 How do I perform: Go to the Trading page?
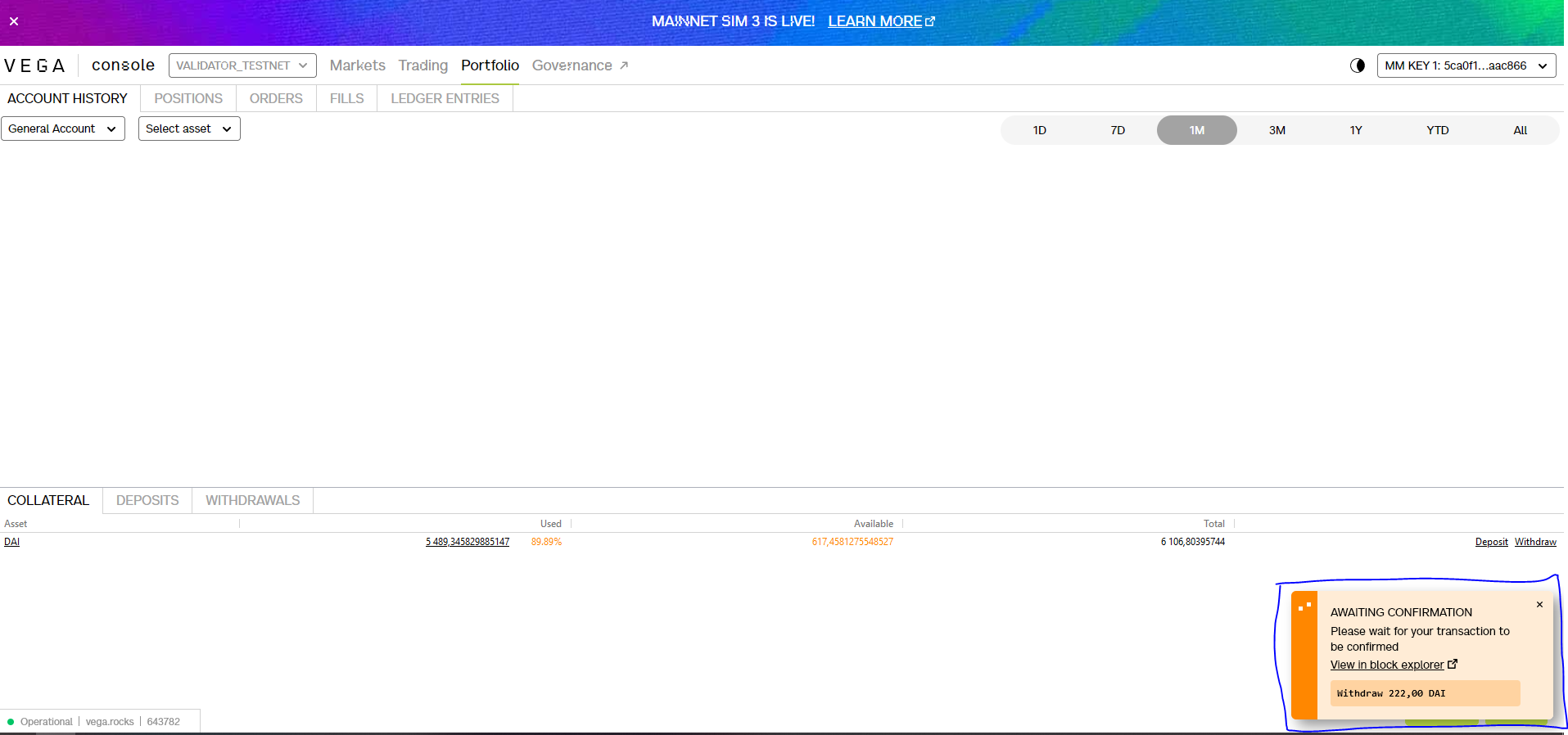coord(423,65)
